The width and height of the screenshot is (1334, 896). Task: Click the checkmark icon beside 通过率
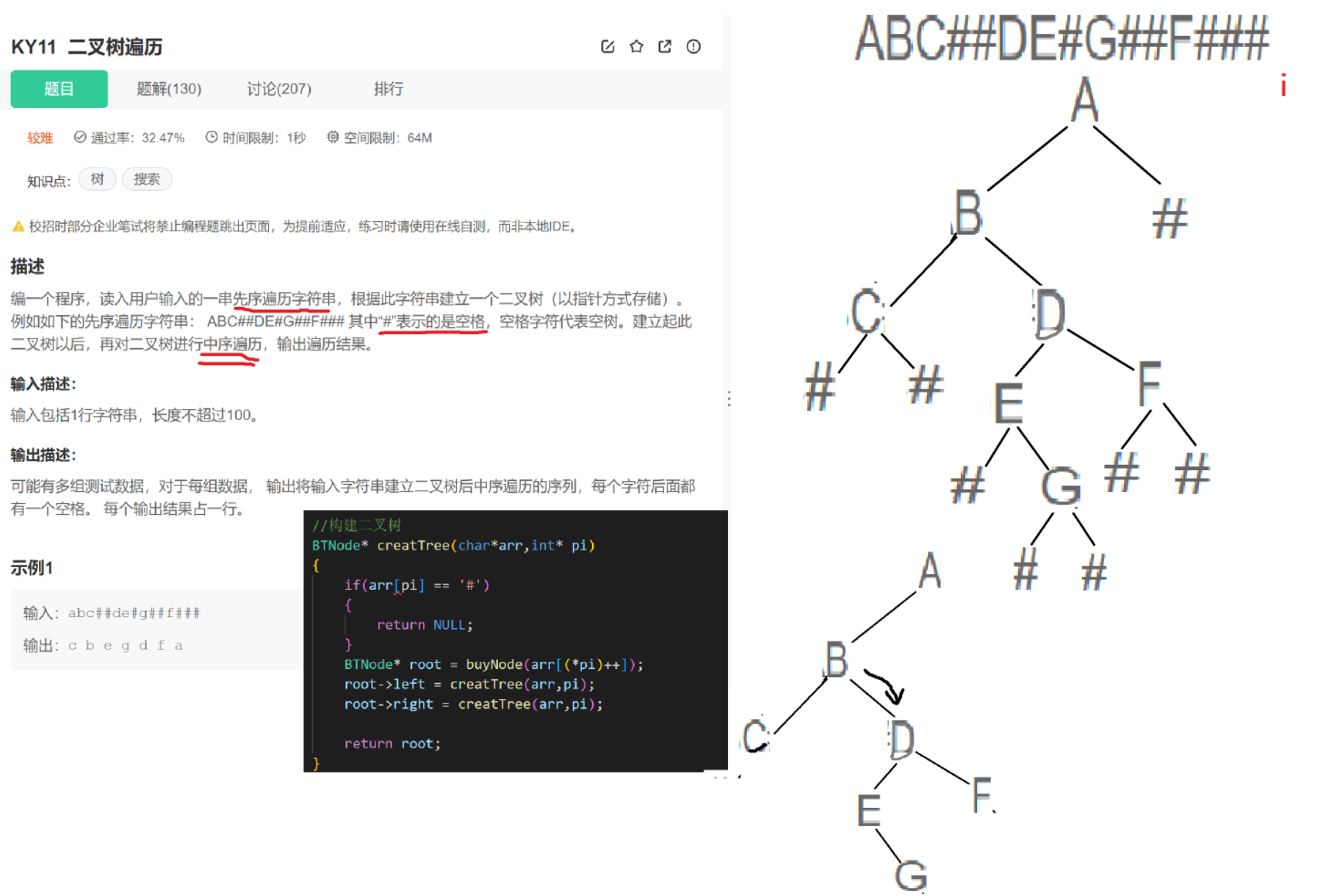coord(79,137)
